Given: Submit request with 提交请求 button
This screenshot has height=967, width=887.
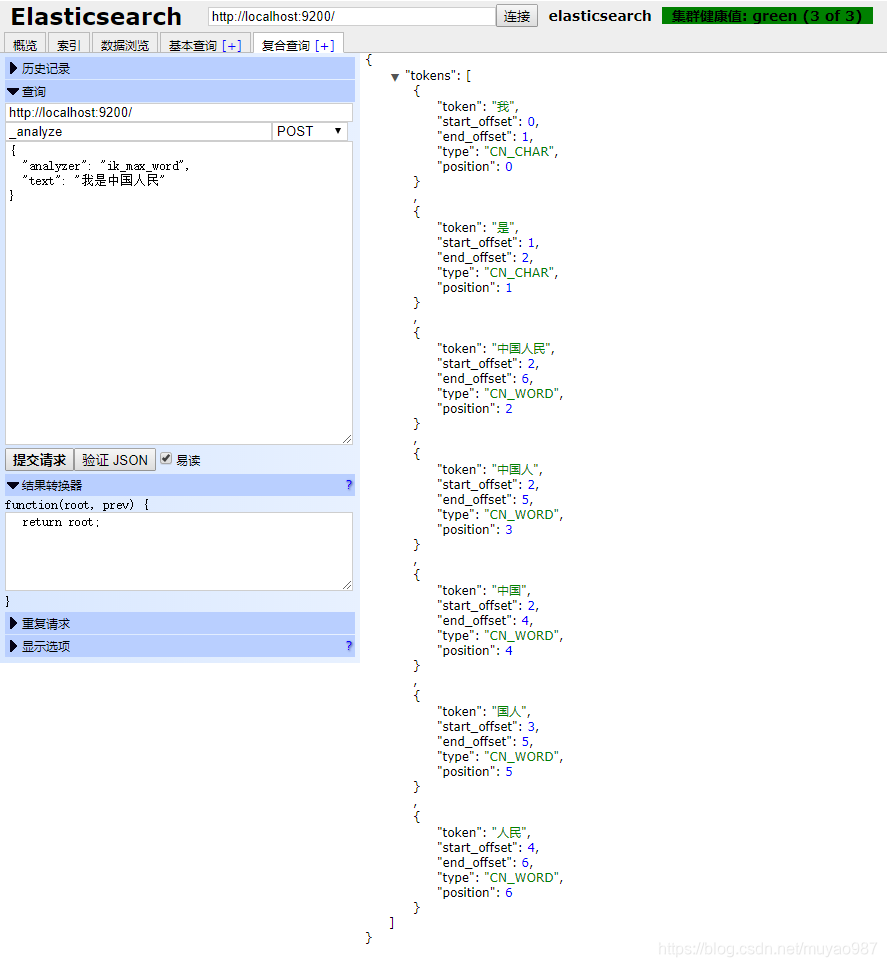Looking at the screenshot, I should 39,460.
